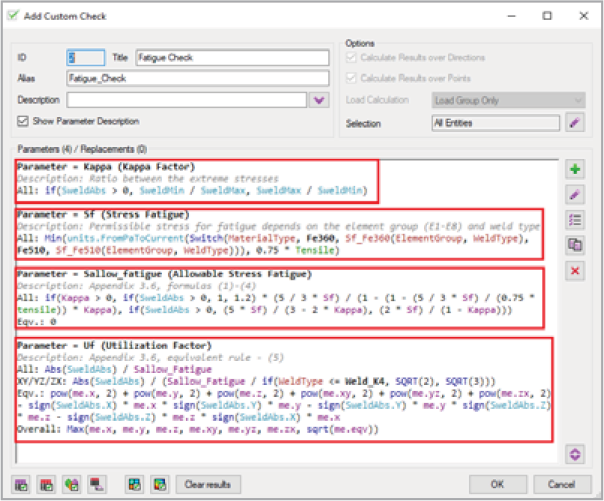Image resolution: width=604 pixels, height=501 pixels.
Task: Delete parameter with the red X icon
Action: (575, 271)
